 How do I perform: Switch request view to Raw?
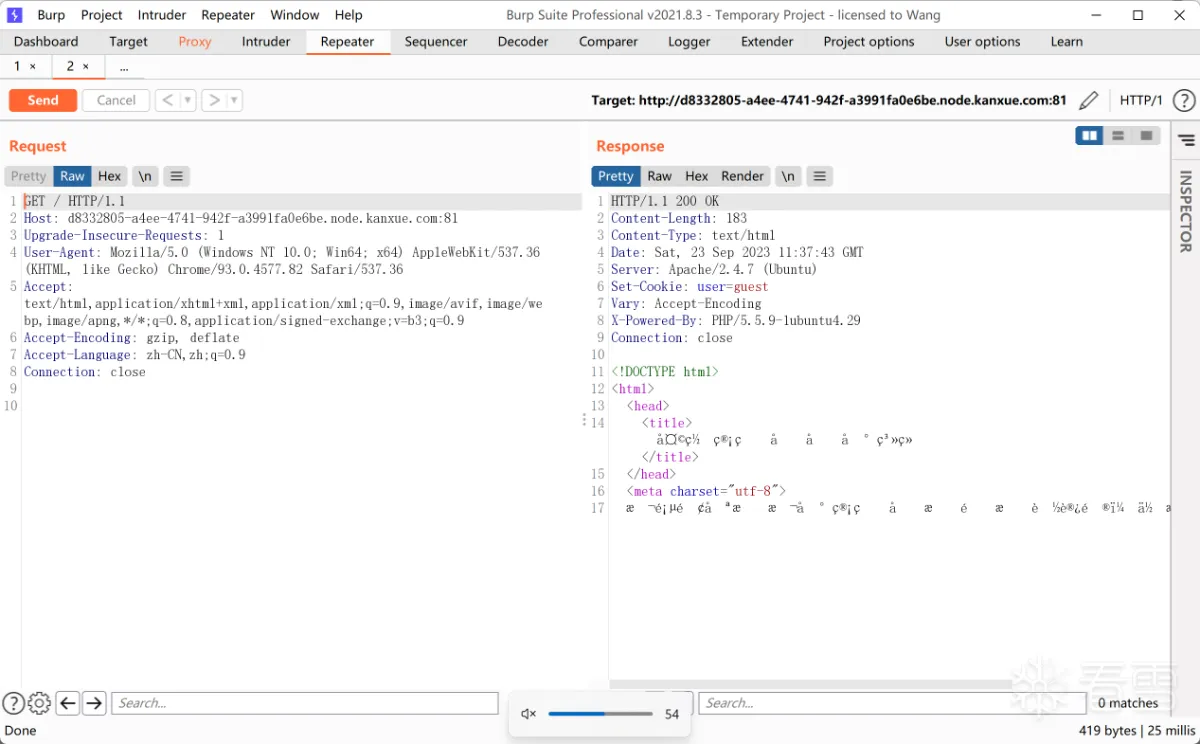click(x=72, y=176)
